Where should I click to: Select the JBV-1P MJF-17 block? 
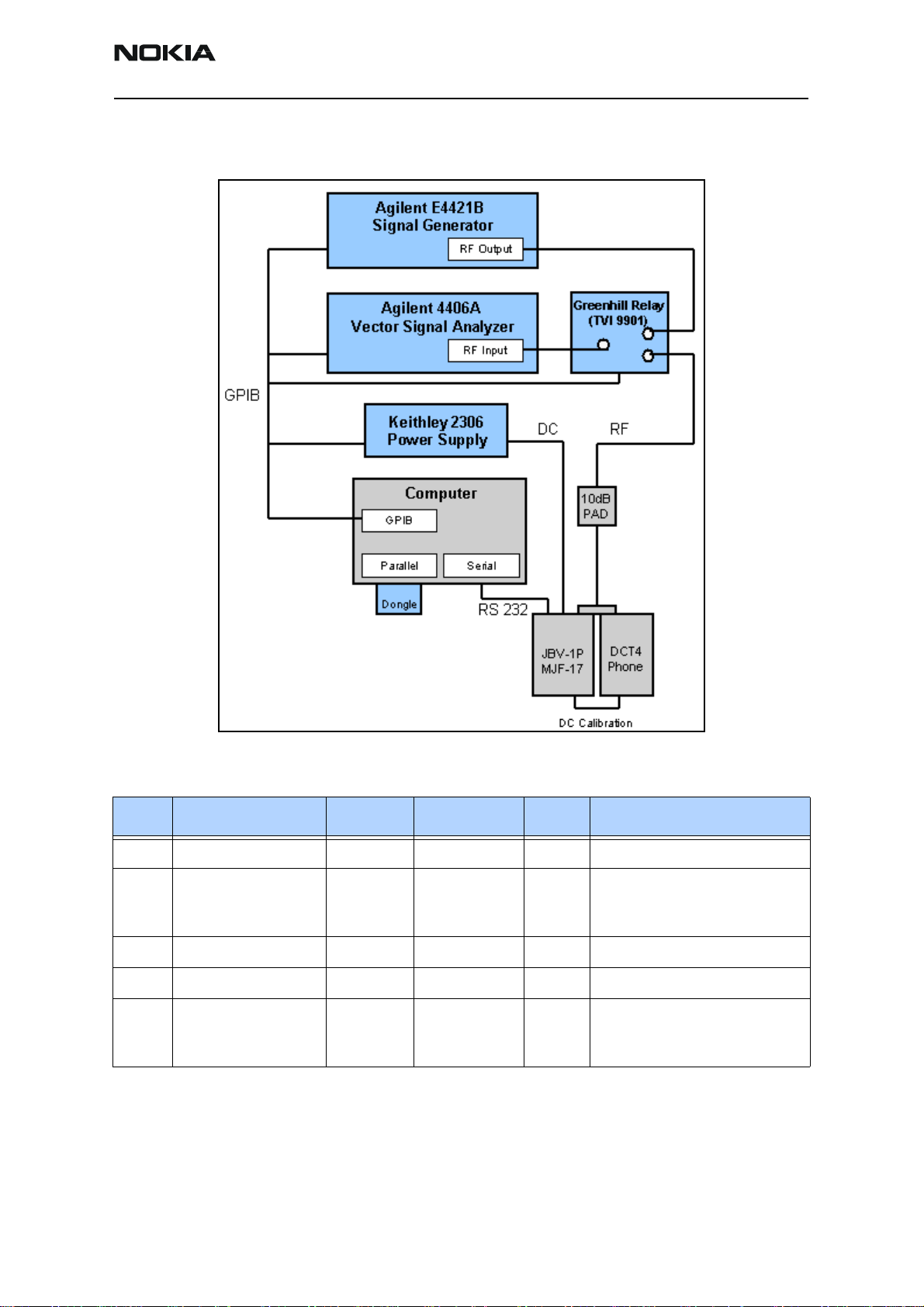[x=562, y=660]
